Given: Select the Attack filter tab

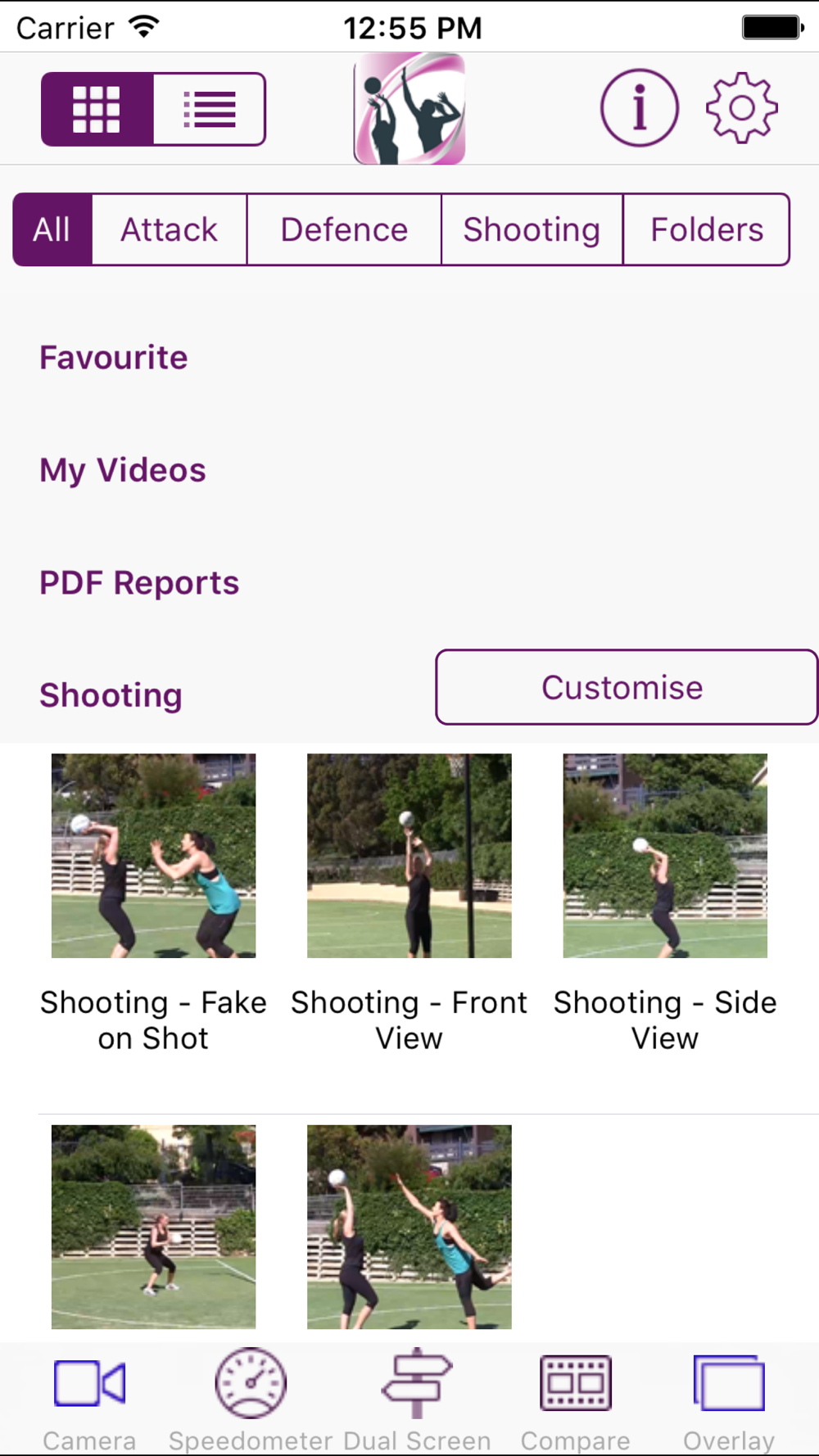Looking at the screenshot, I should pyautogui.click(x=170, y=229).
